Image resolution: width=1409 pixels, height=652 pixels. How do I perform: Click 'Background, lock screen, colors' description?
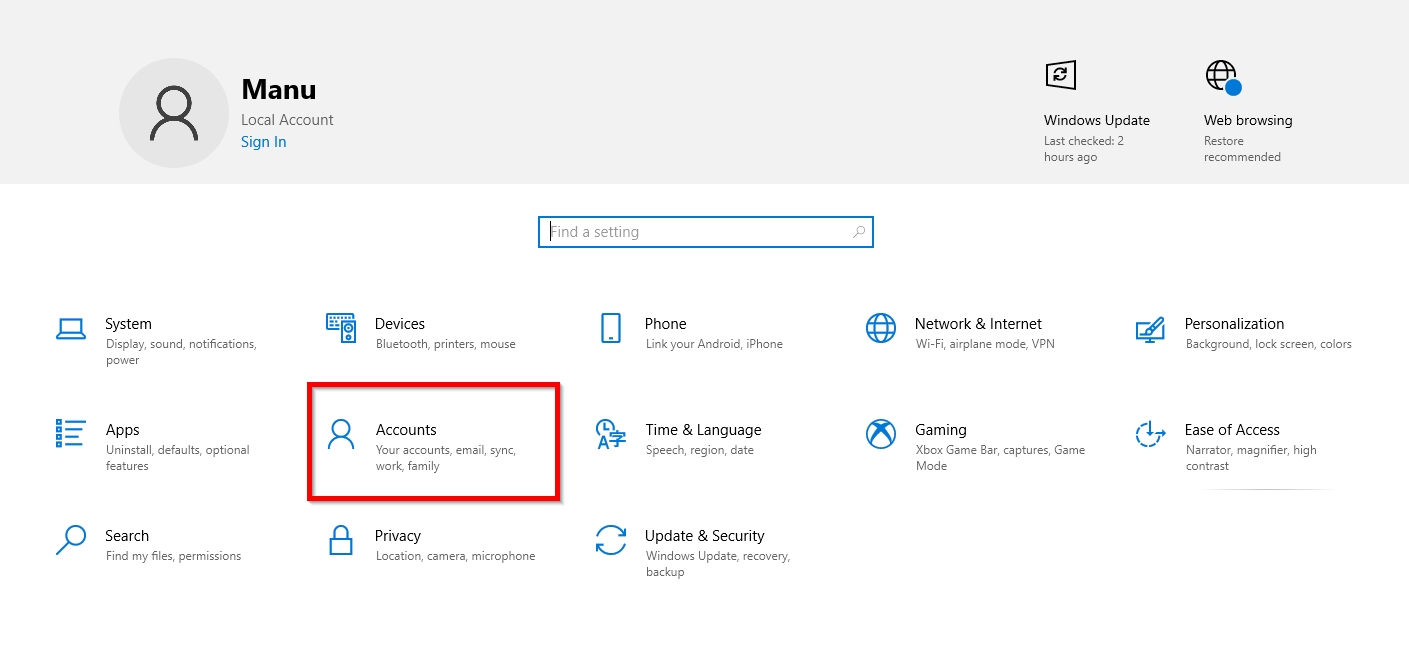(1269, 344)
